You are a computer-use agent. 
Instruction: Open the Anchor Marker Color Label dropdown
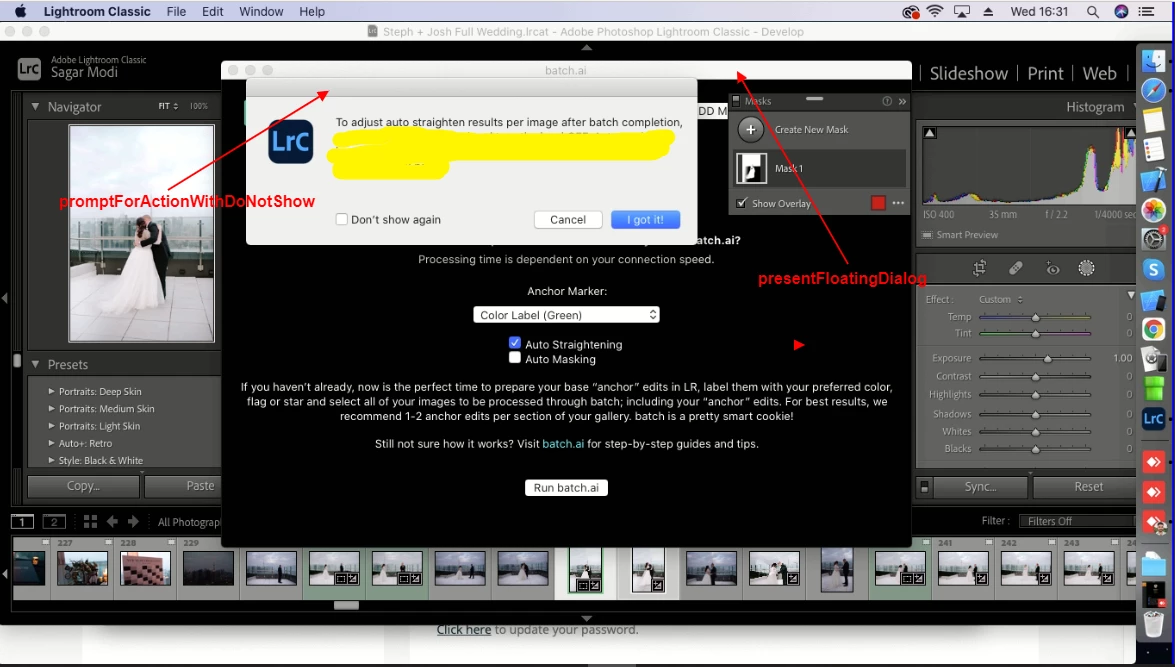pyautogui.click(x=567, y=315)
